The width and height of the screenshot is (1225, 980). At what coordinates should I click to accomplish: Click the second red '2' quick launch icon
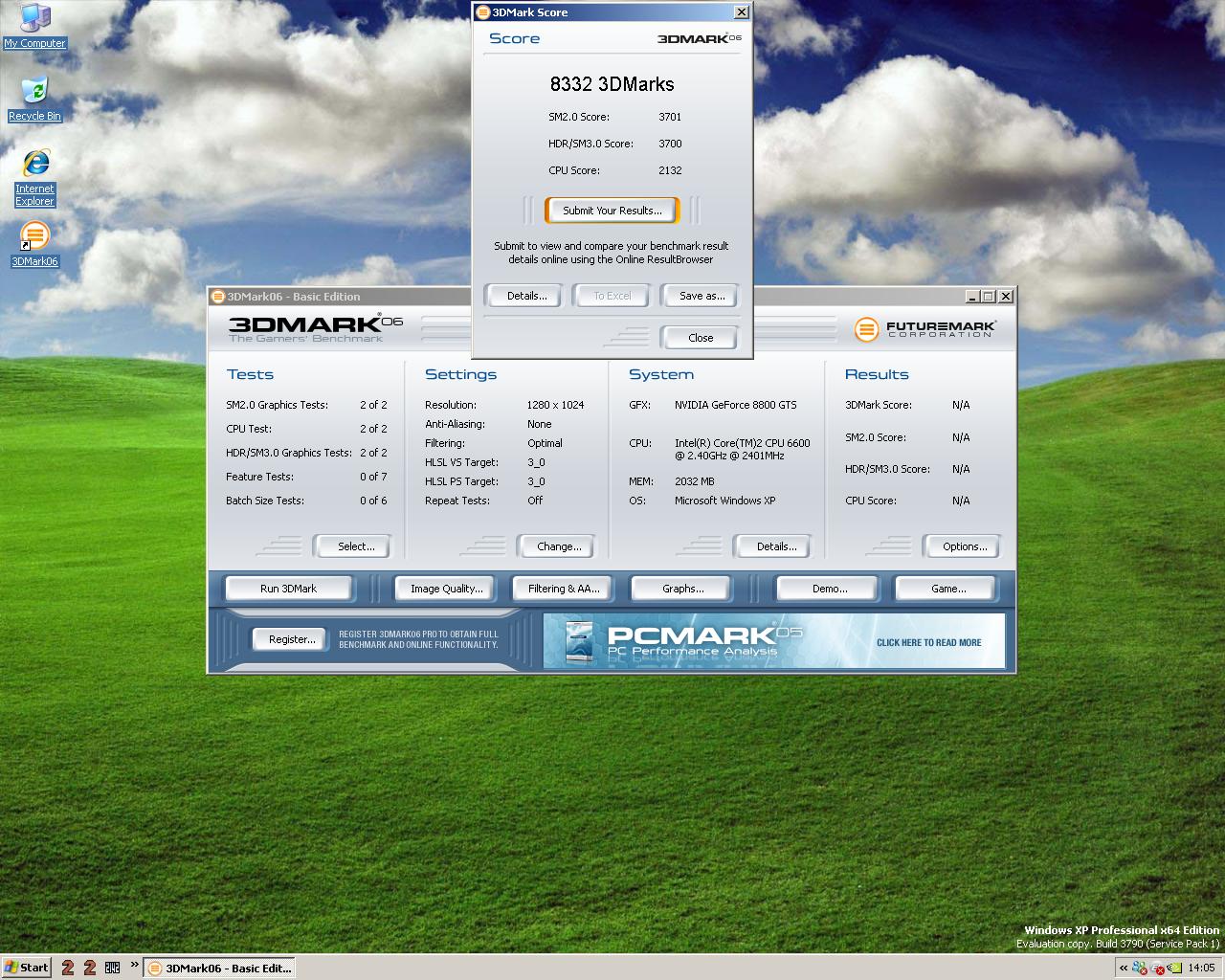pos(90,968)
